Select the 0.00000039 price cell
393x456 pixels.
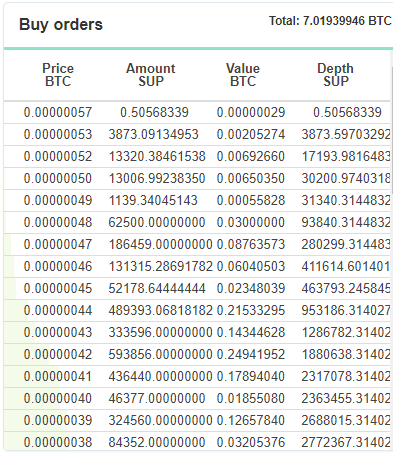(x=58, y=420)
